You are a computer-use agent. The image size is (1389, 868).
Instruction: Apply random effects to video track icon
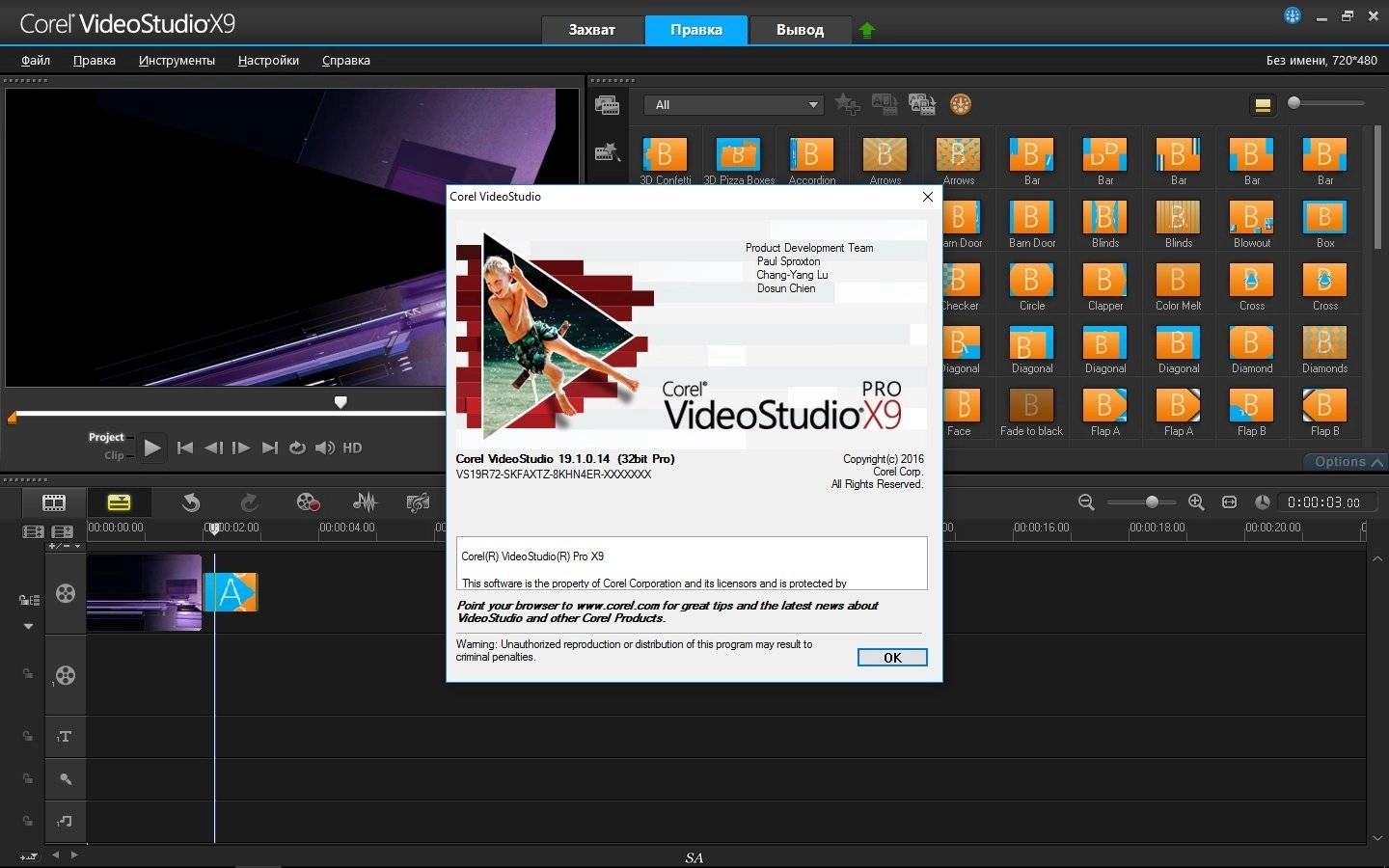pos(922,103)
